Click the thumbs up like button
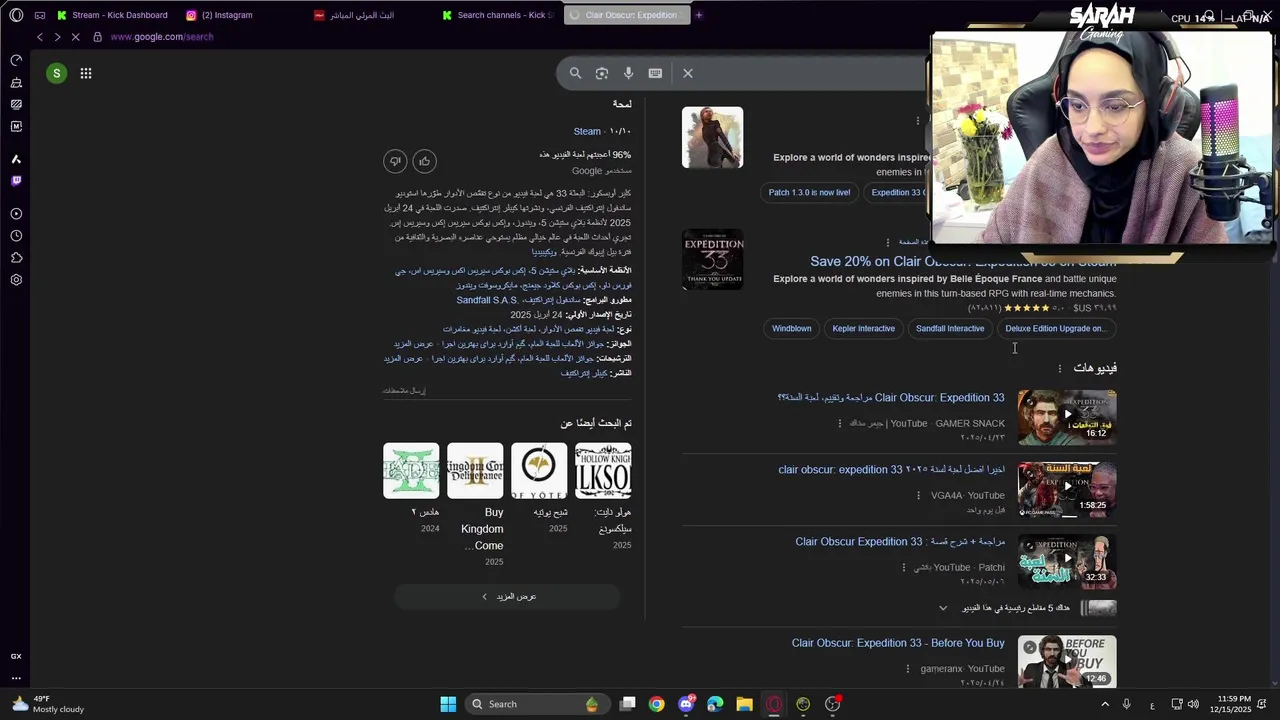 425,161
